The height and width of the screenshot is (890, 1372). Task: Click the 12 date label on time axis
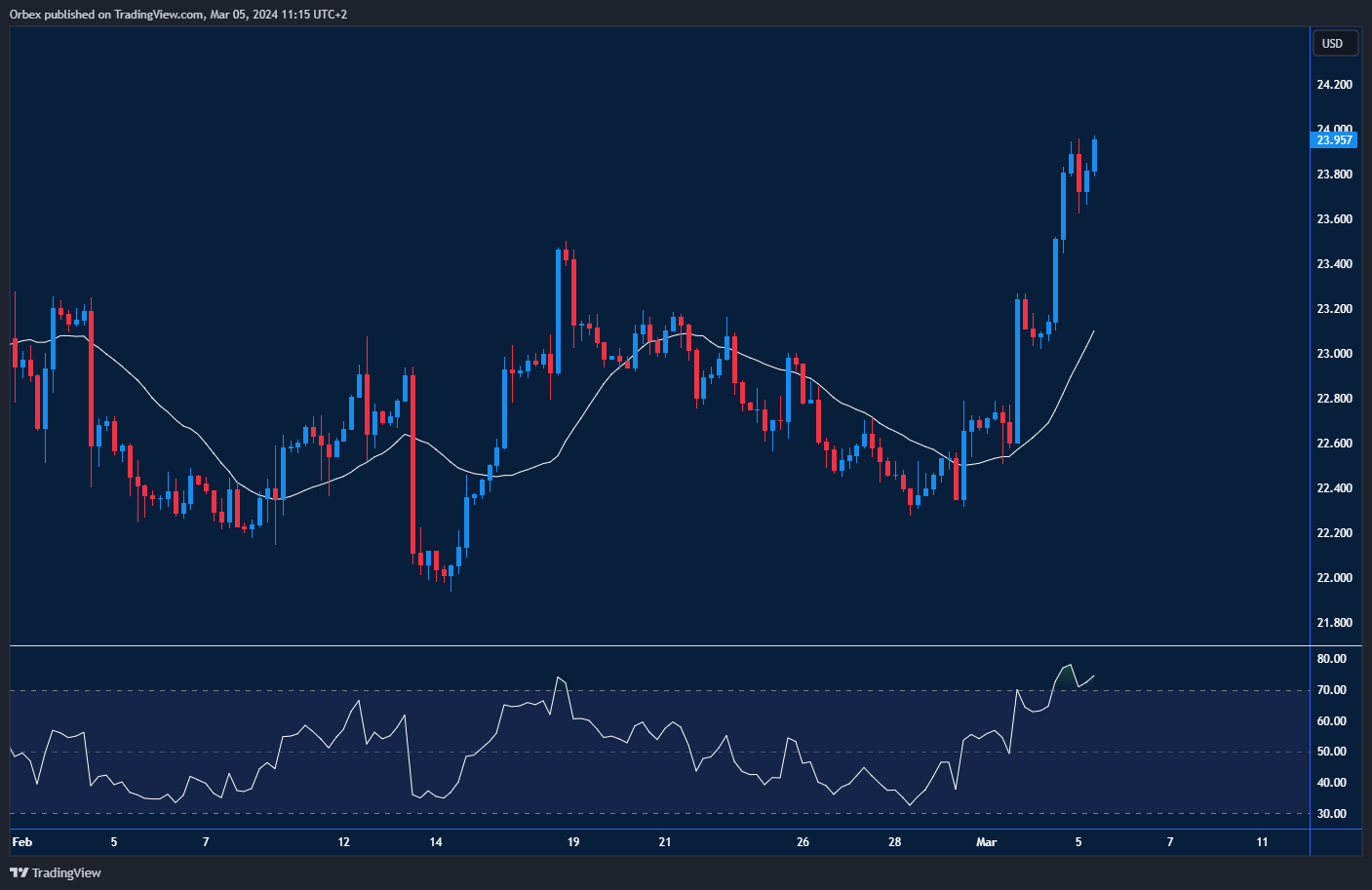[343, 842]
